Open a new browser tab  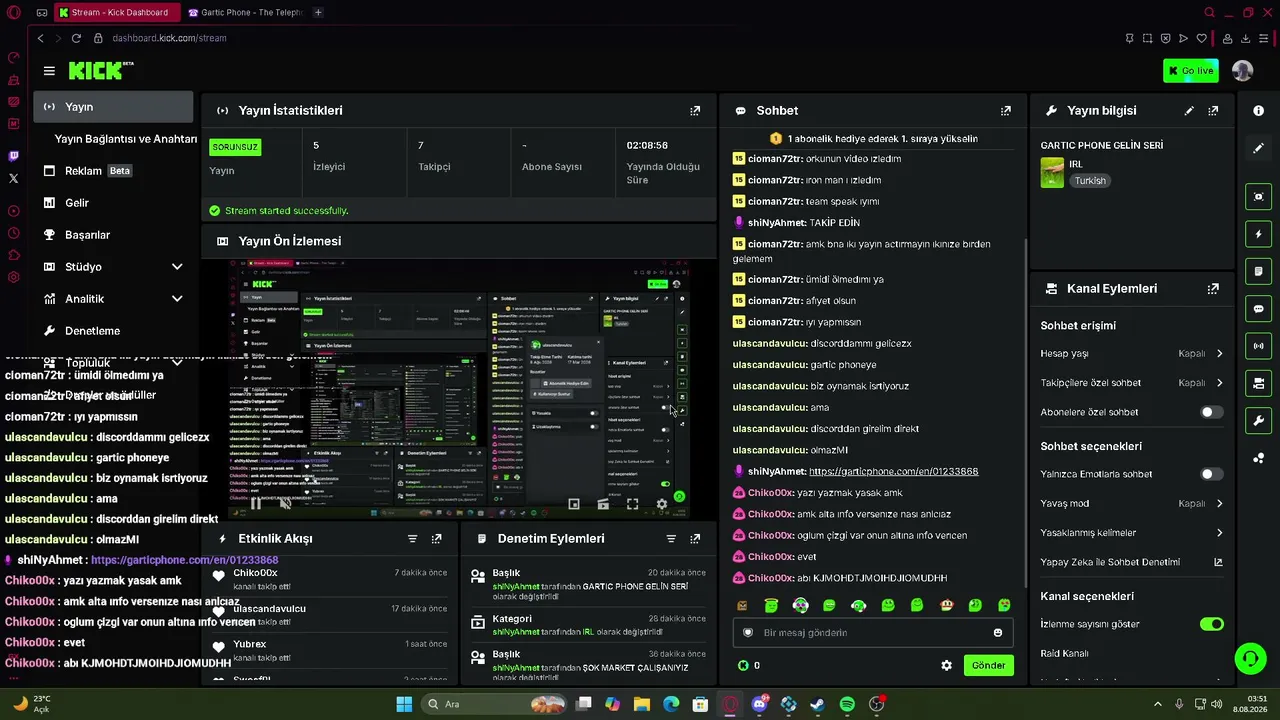point(318,13)
